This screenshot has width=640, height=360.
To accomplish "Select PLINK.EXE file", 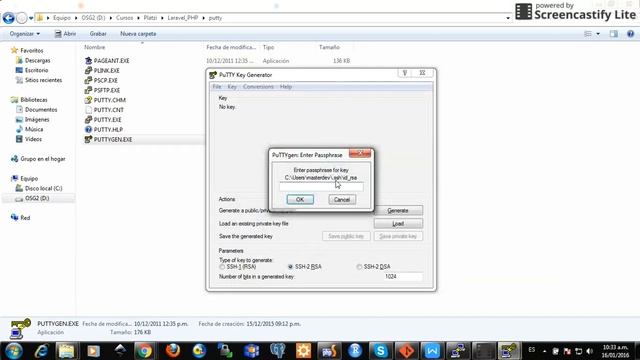I will (107, 70).
